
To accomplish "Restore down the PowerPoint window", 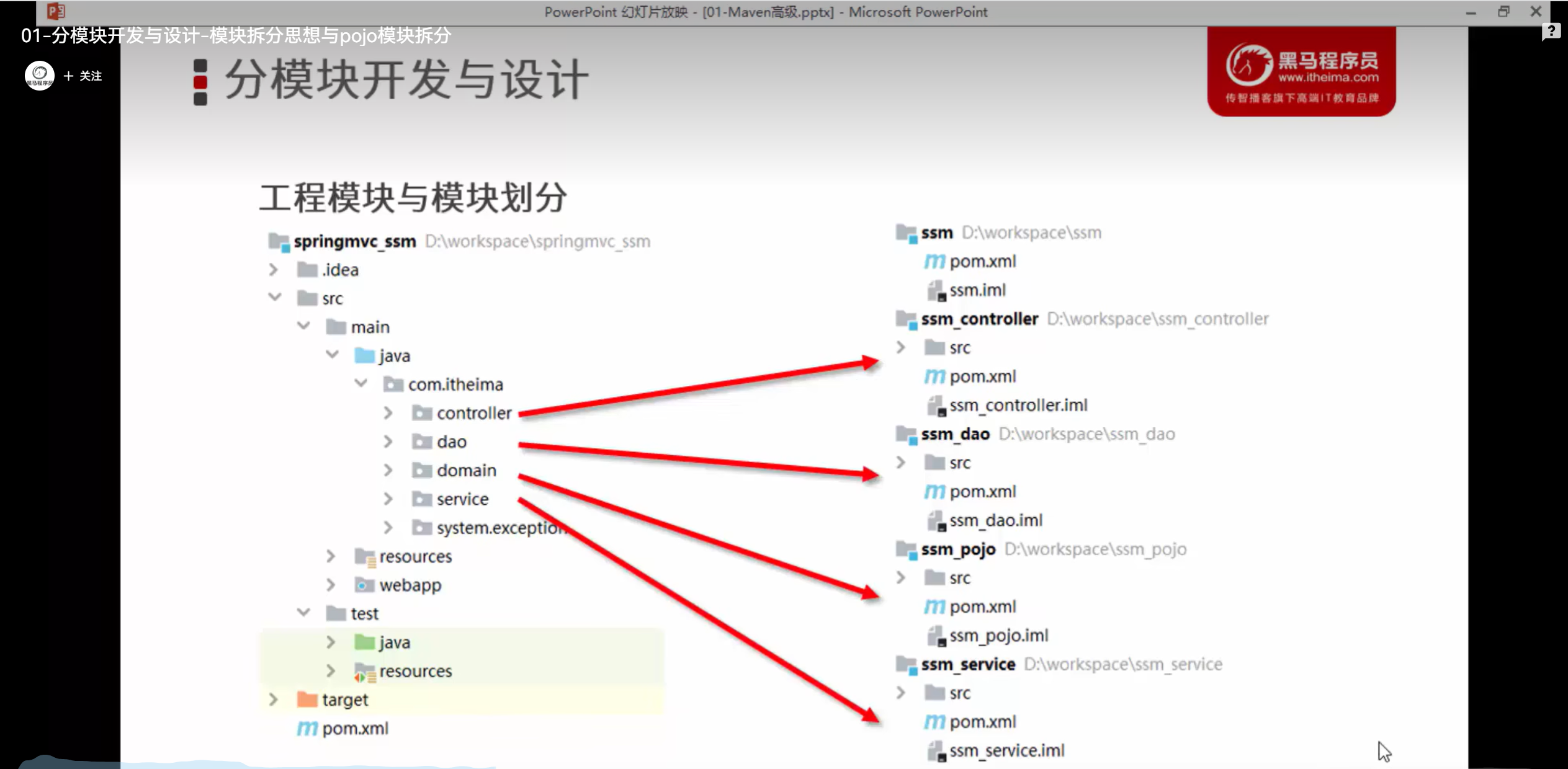I will 1503,12.
